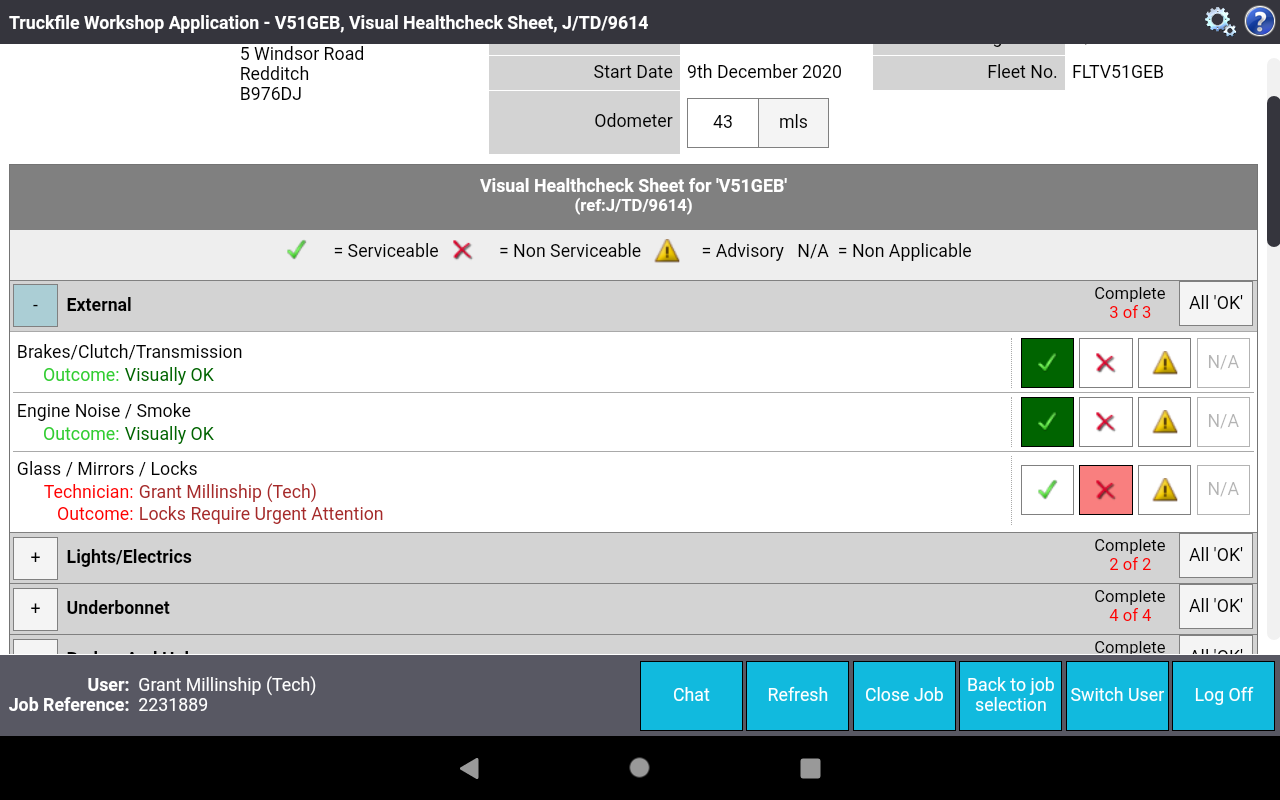
Task: Tap the Android back navigation icon
Action: coord(468,768)
